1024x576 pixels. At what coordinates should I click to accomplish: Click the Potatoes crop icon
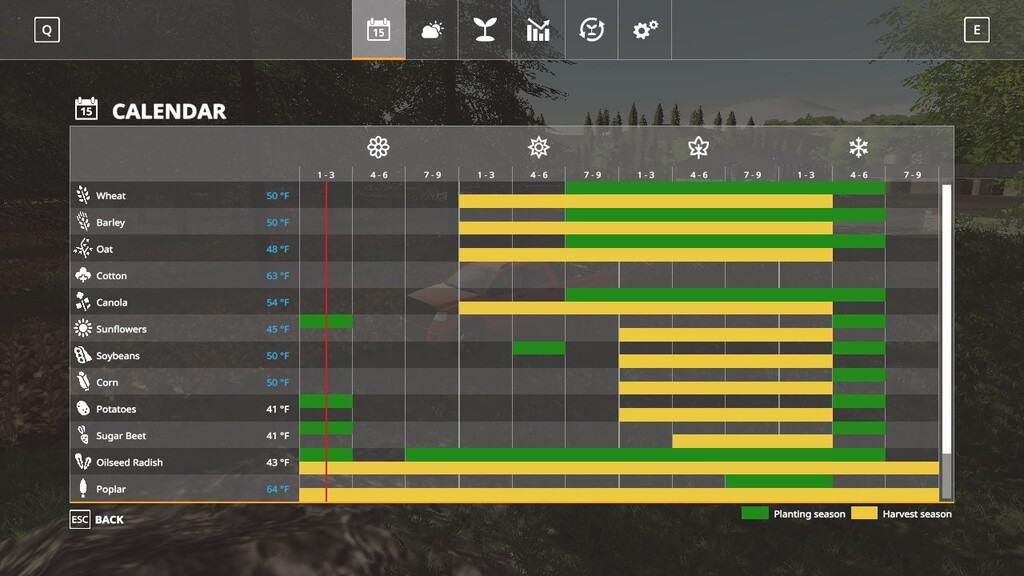83,409
